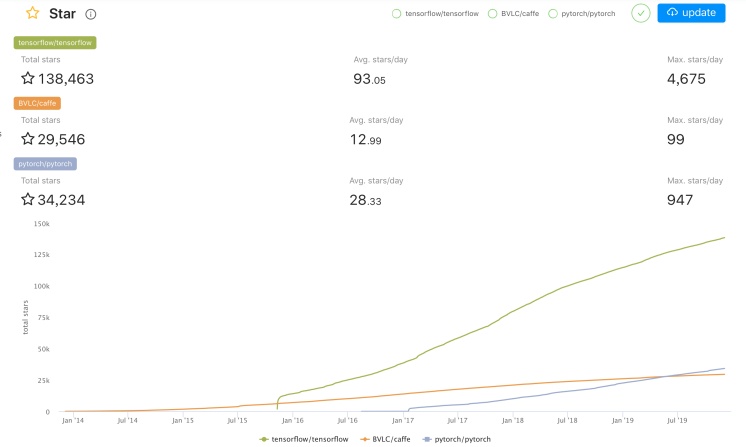Image resolution: width=746 pixels, height=447 pixels.
Task: Click the 4,675 max stars/day value
Action: [x=686, y=78]
